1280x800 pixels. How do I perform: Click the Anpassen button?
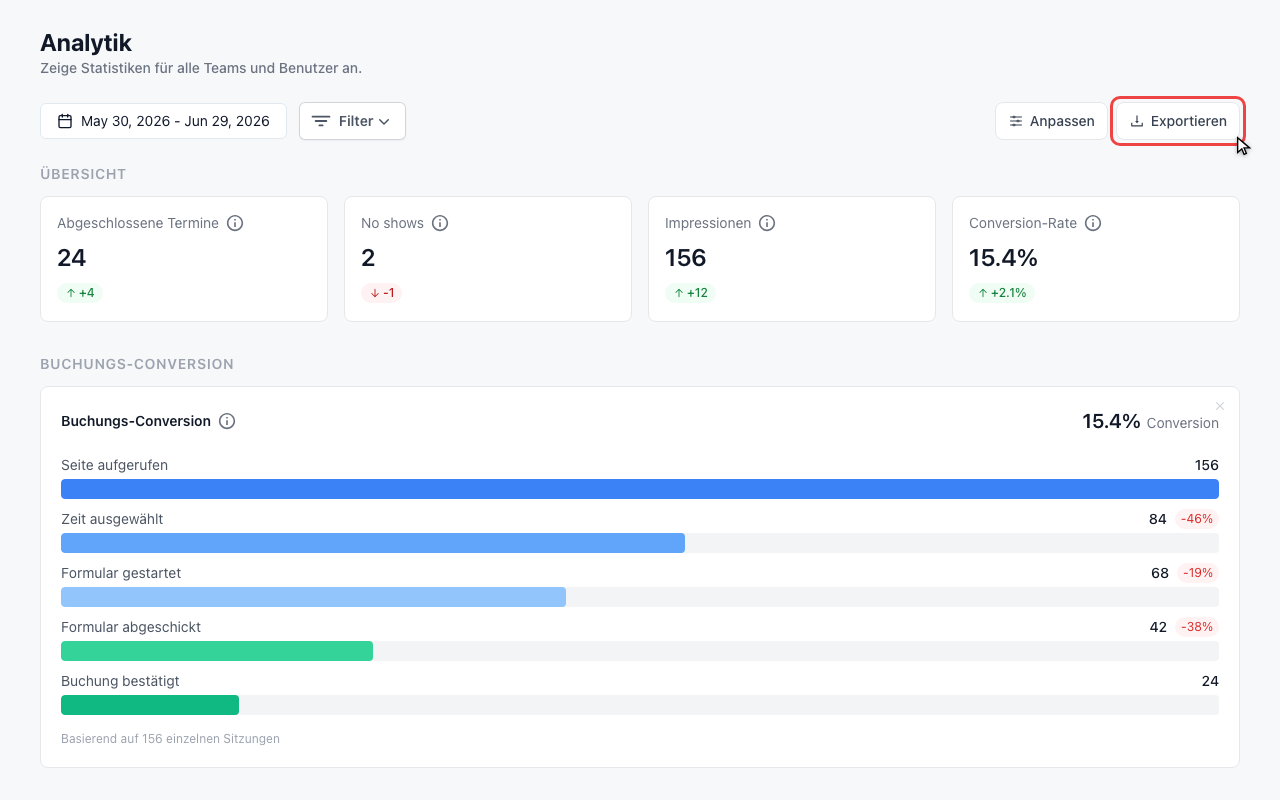coord(1051,121)
